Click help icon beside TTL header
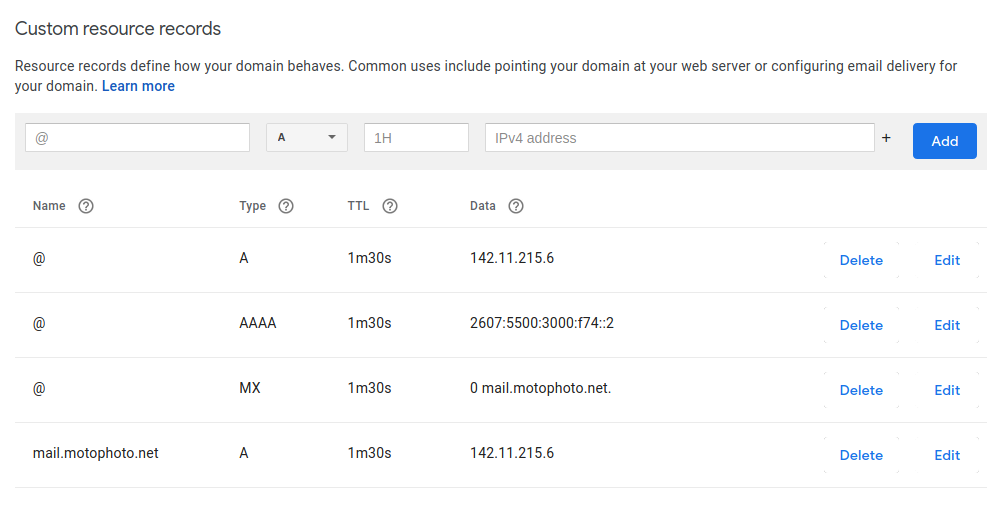Viewport: 1007px width, 506px height. [x=390, y=206]
